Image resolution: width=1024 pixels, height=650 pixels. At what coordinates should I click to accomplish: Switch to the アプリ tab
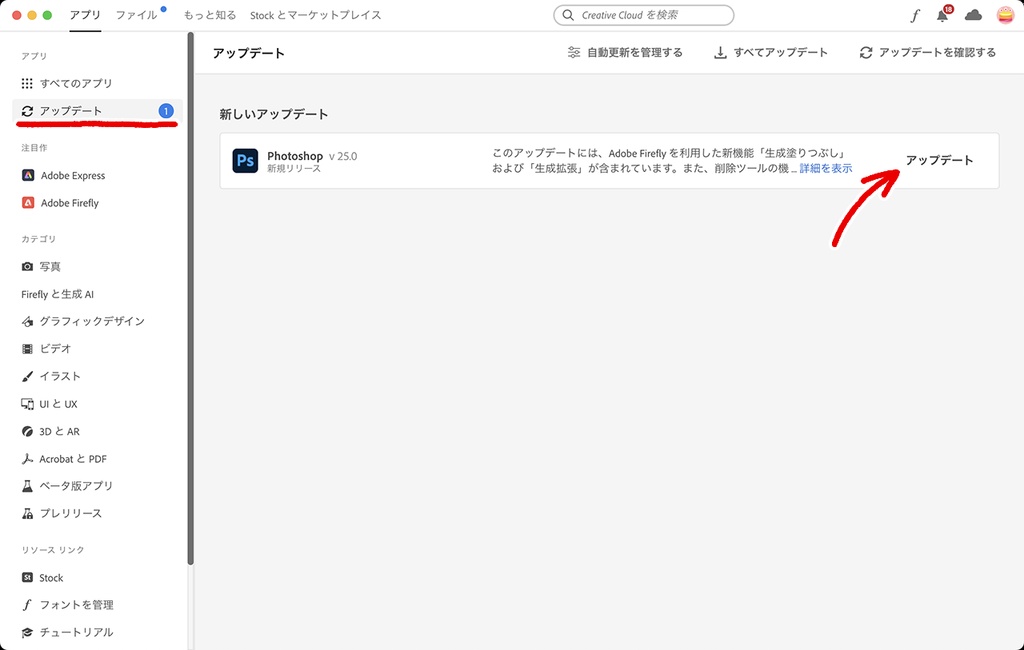coord(85,15)
